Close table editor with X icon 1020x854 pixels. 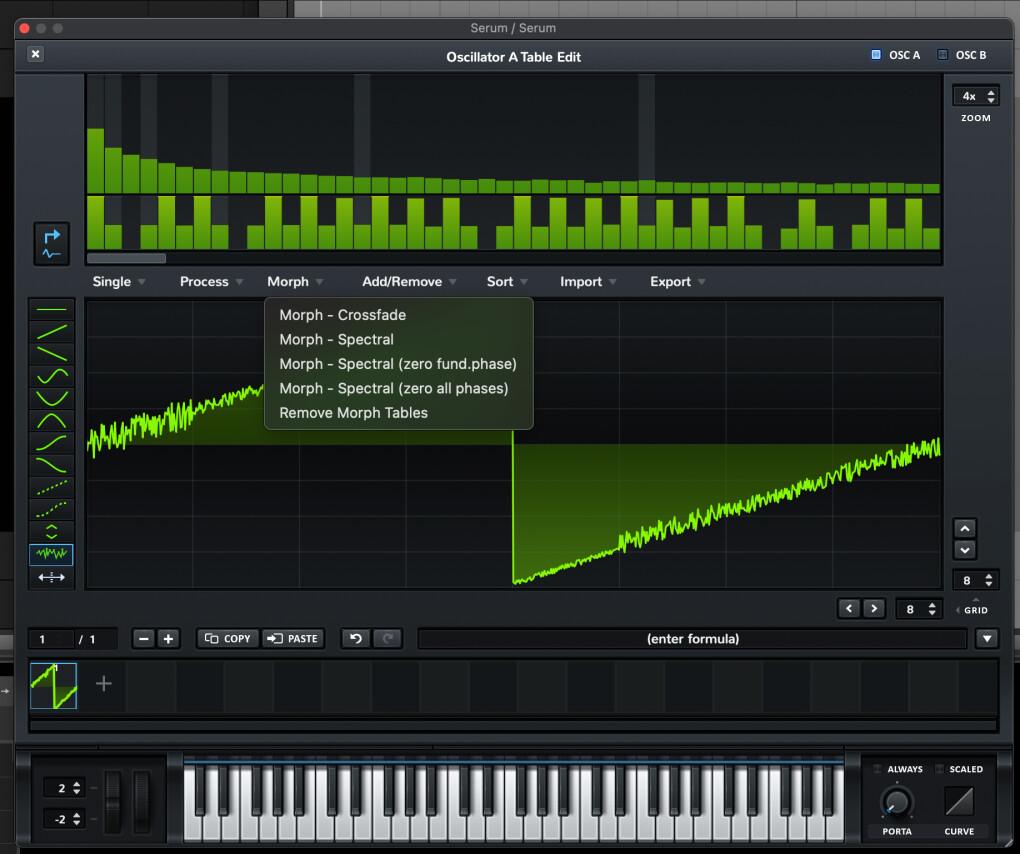pyautogui.click(x=36, y=55)
